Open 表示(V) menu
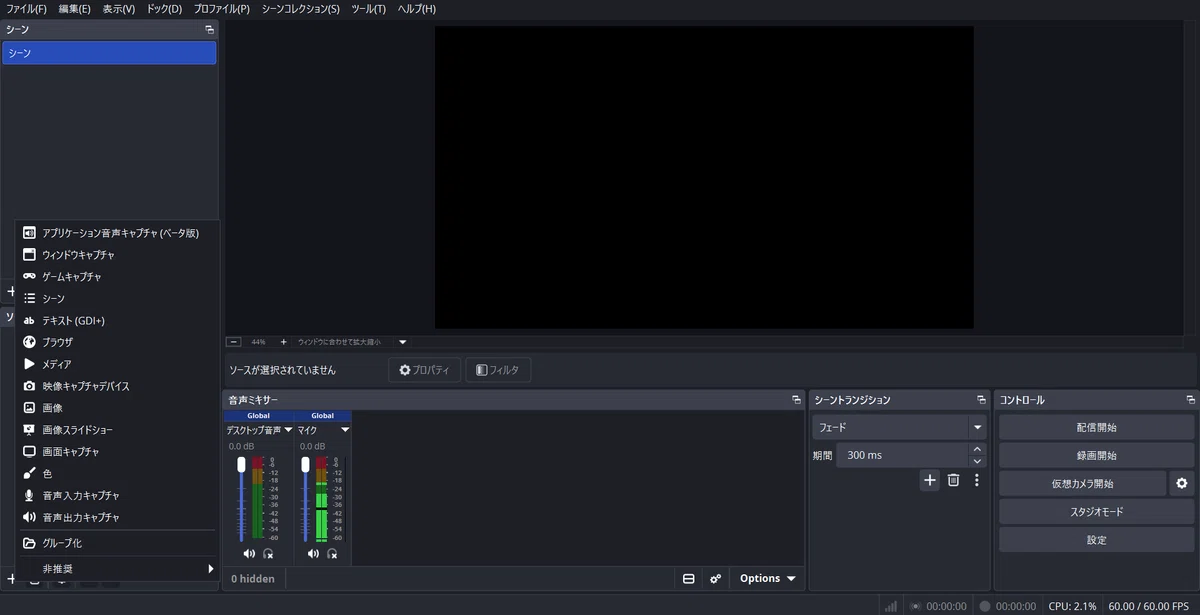 coord(119,9)
